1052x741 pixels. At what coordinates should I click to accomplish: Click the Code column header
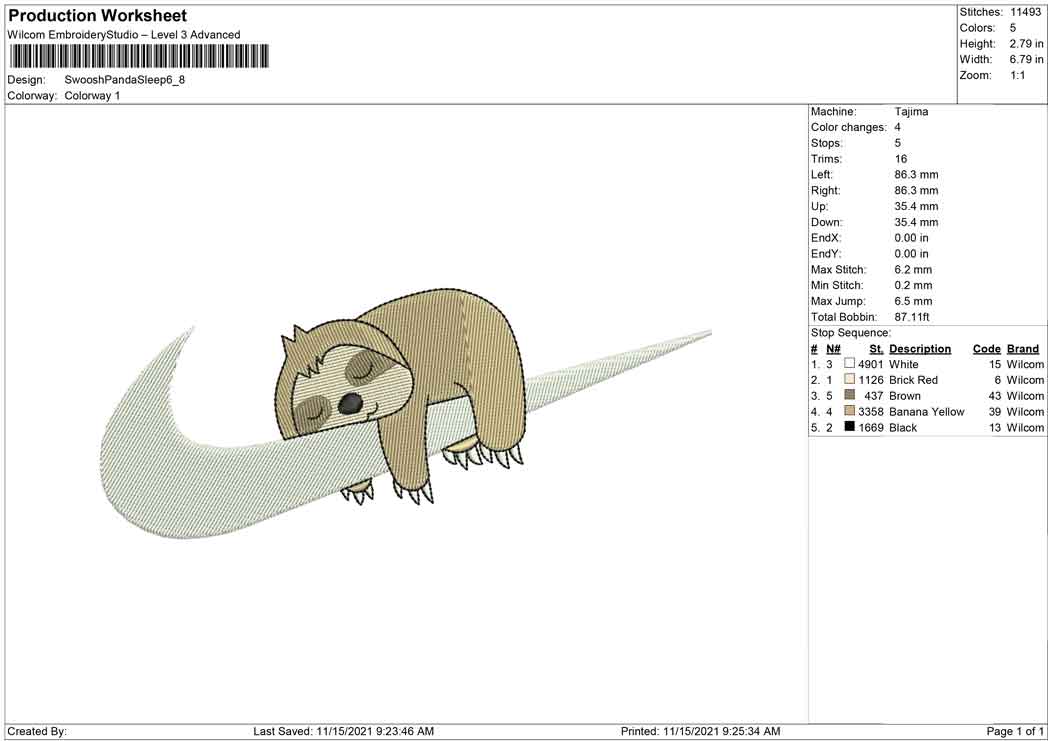[x=987, y=349]
